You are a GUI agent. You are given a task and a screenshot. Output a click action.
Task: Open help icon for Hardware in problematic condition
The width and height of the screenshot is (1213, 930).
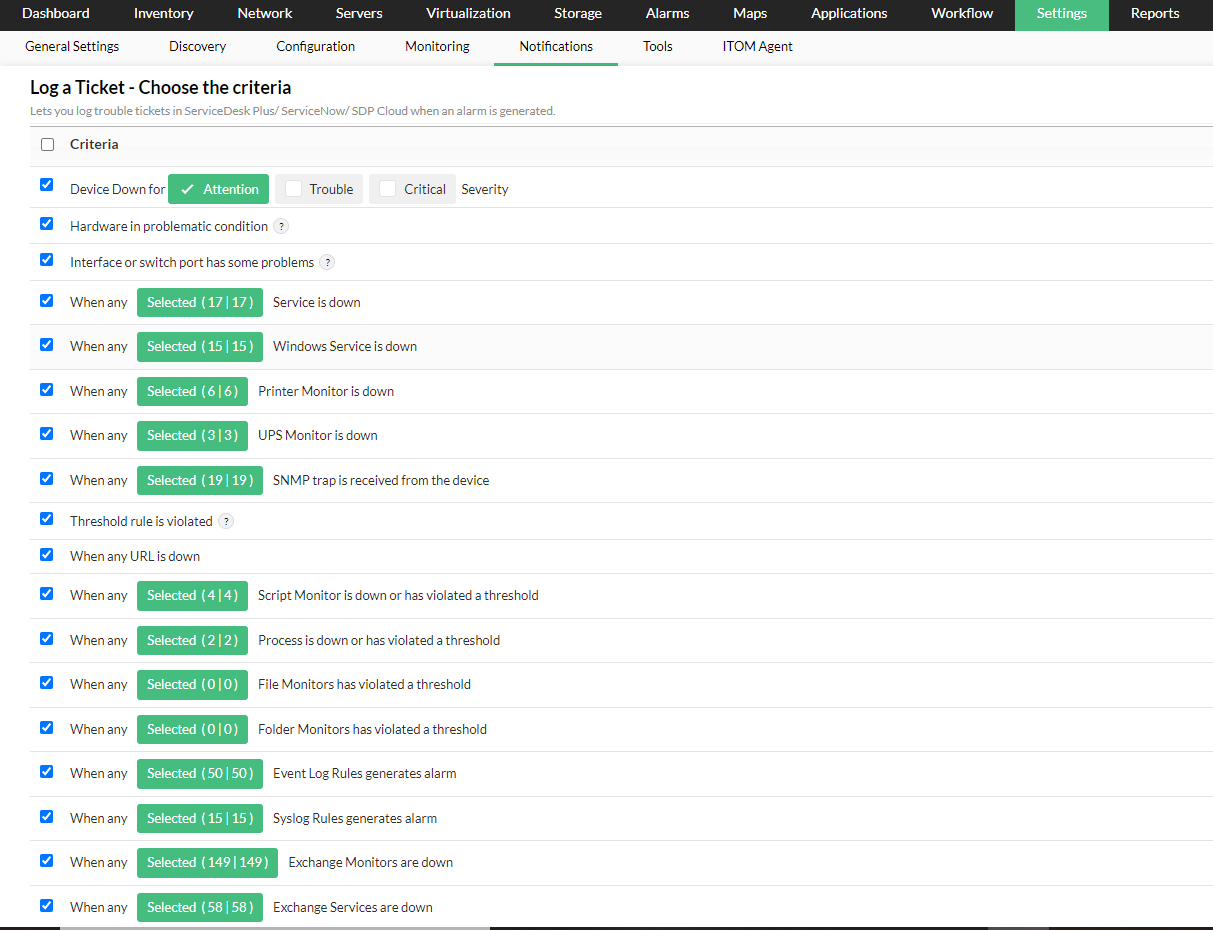pyautogui.click(x=281, y=226)
